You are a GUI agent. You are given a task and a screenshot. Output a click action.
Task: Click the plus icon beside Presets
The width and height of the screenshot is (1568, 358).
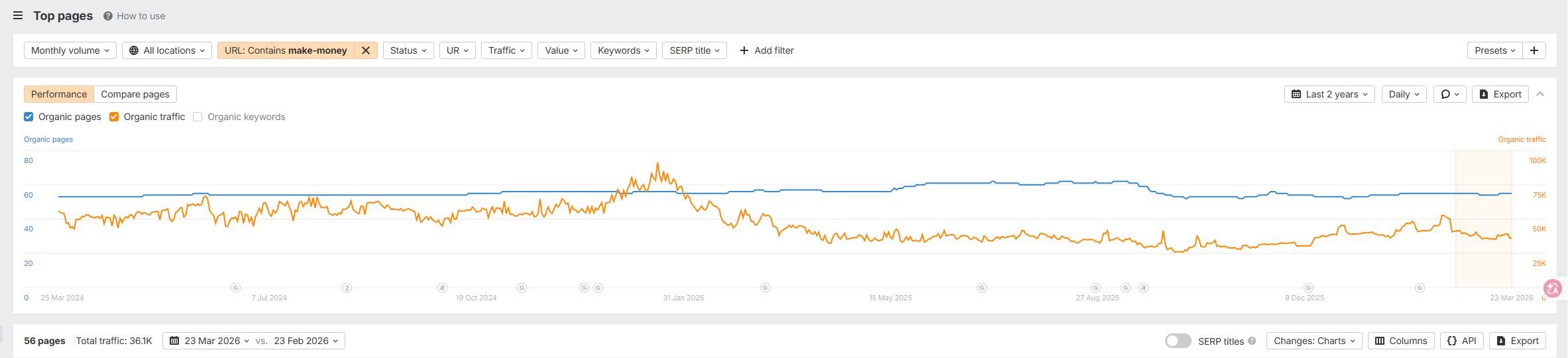tap(1534, 50)
